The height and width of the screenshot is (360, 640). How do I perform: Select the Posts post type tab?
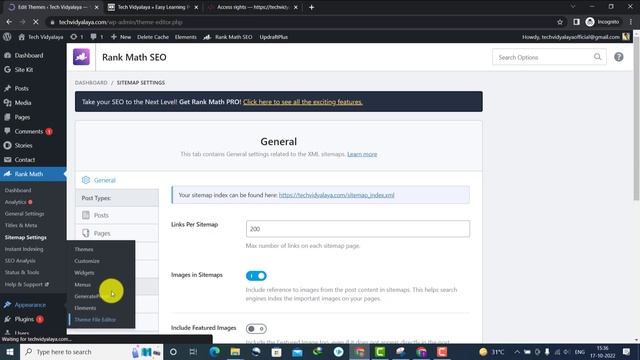(x=117, y=215)
